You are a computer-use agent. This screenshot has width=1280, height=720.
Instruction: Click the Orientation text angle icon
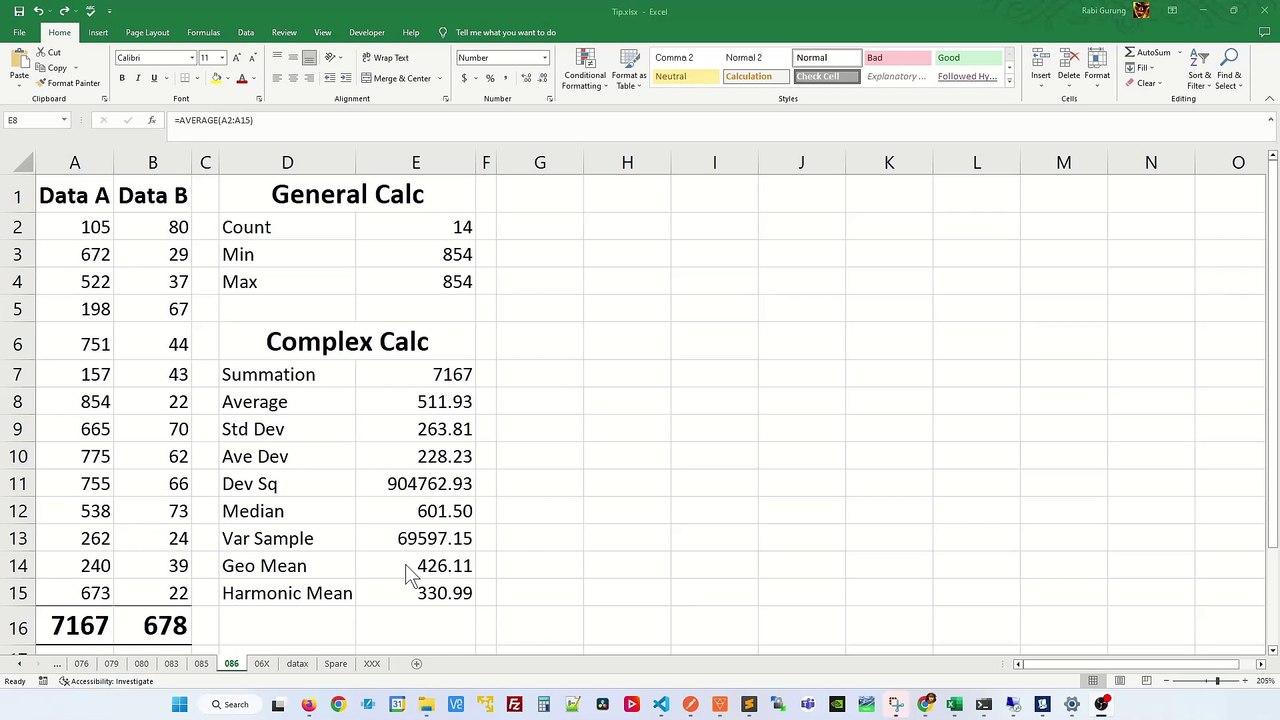tap(329, 58)
